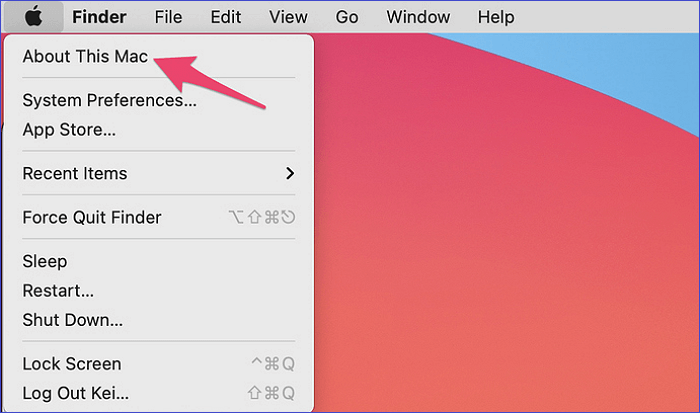Open the Window menu
Image resolution: width=700 pixels, height=413 pixels.
418,17
